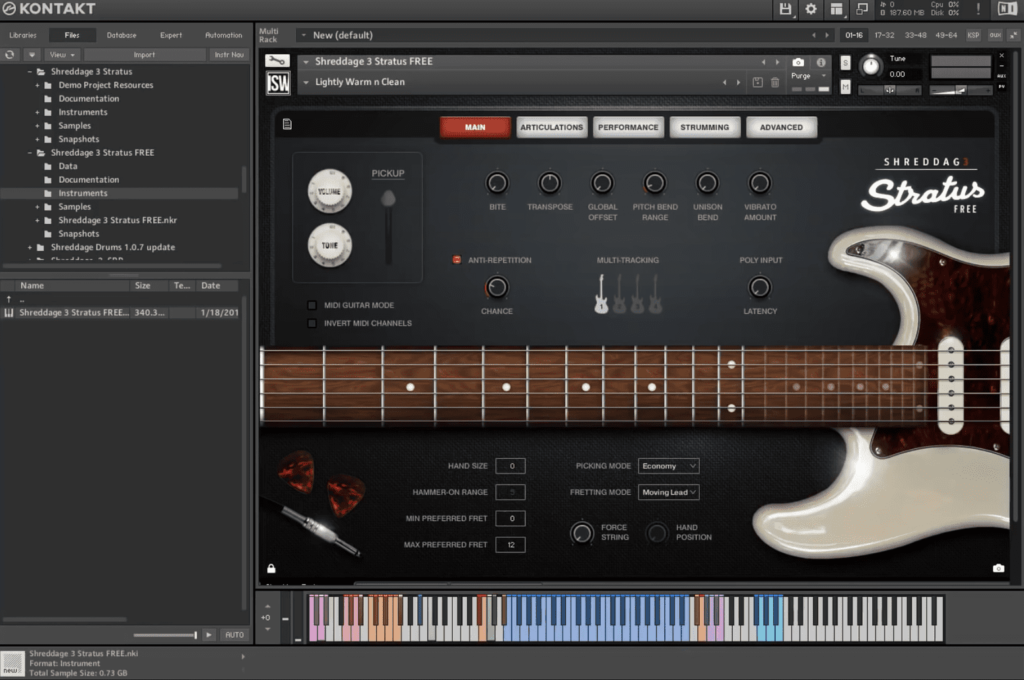Screen dimensions: 1024x680
Task: Expand the Demo Project Resources folder
Action: [37, 86]
